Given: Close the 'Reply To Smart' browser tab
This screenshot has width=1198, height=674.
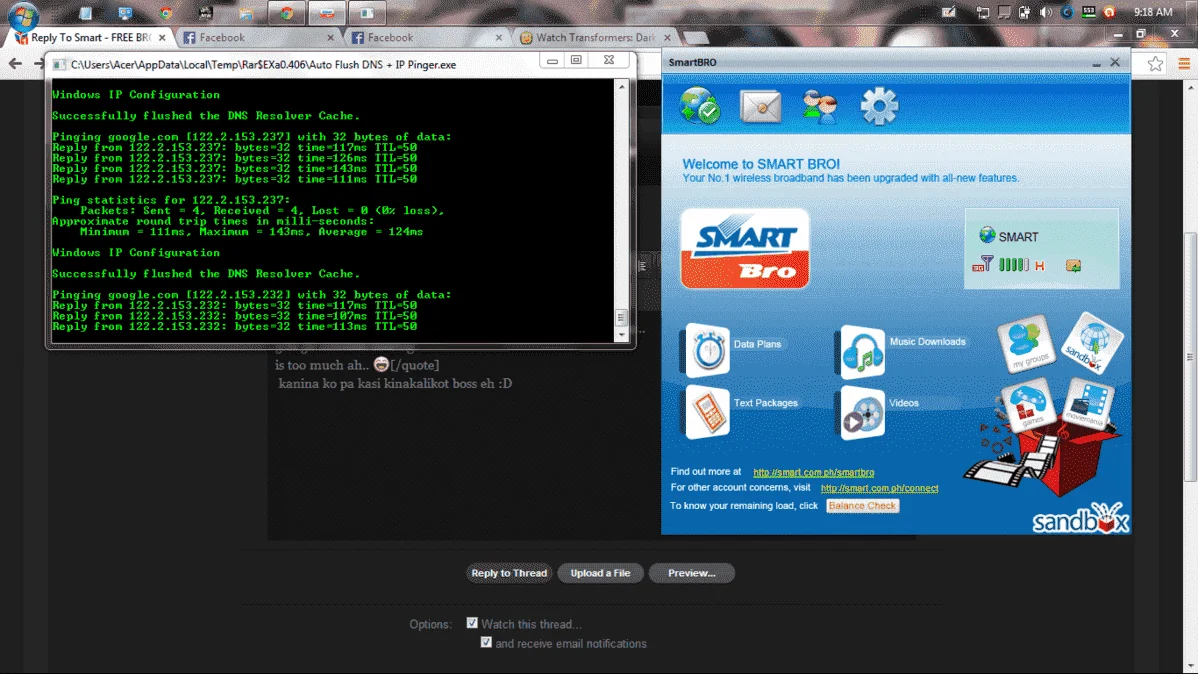Looking at the screenshot, I should [x=162, y=37].
